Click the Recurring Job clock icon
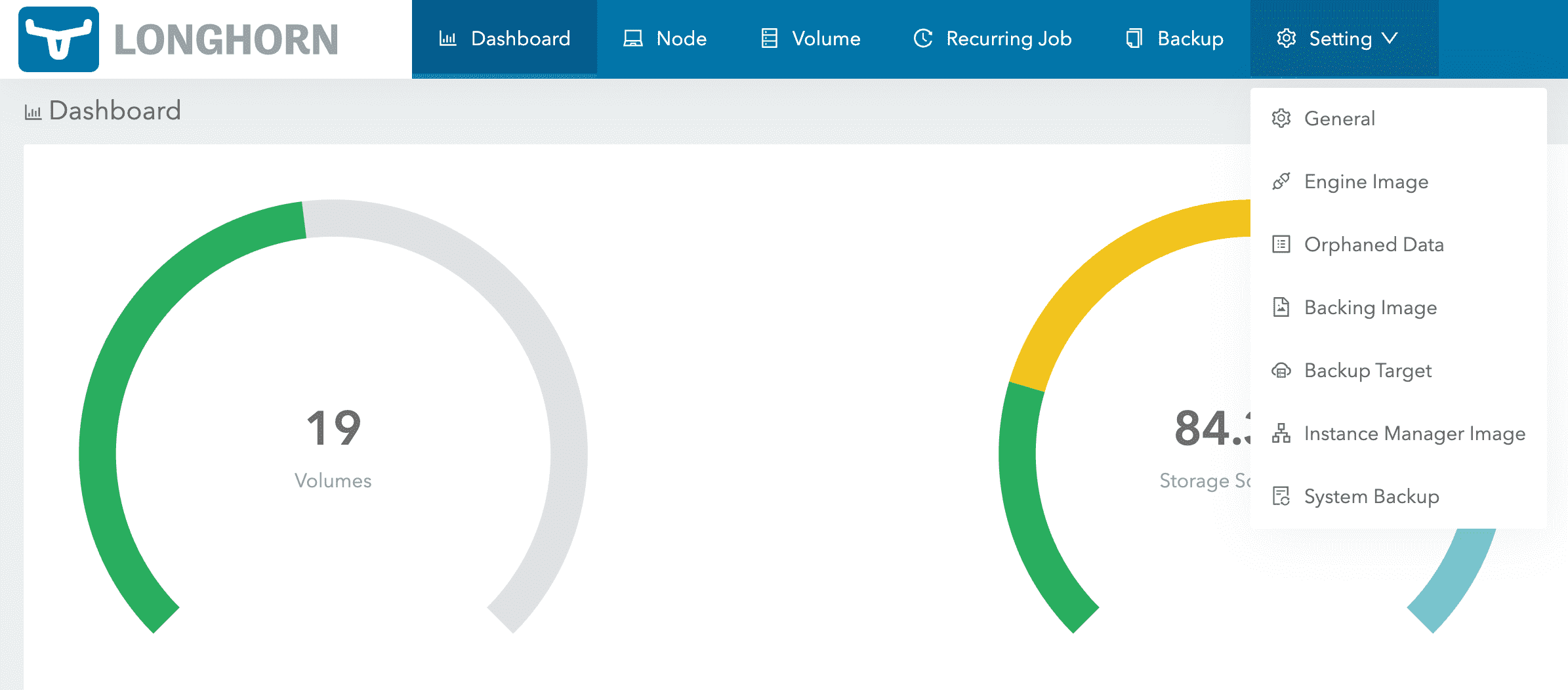 pyautogui.click(x=923, y=39)
